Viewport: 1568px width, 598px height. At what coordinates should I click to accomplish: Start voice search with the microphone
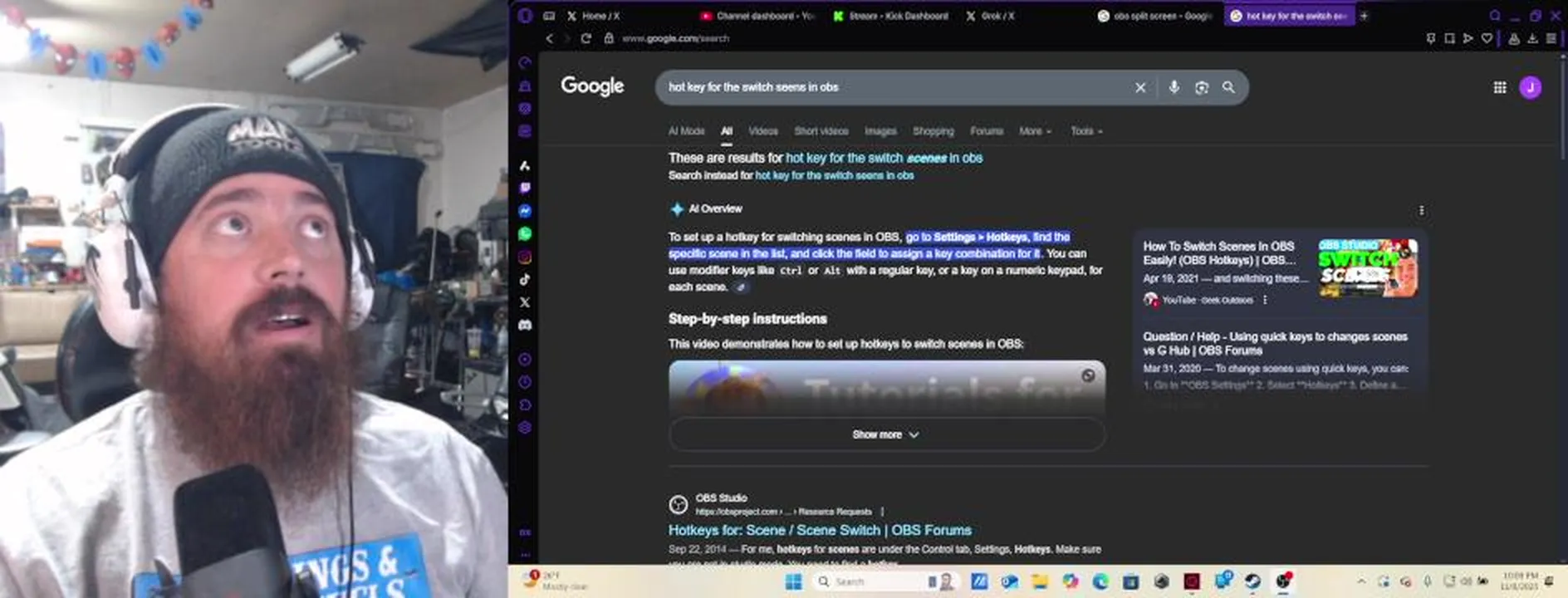(1174, 87)
